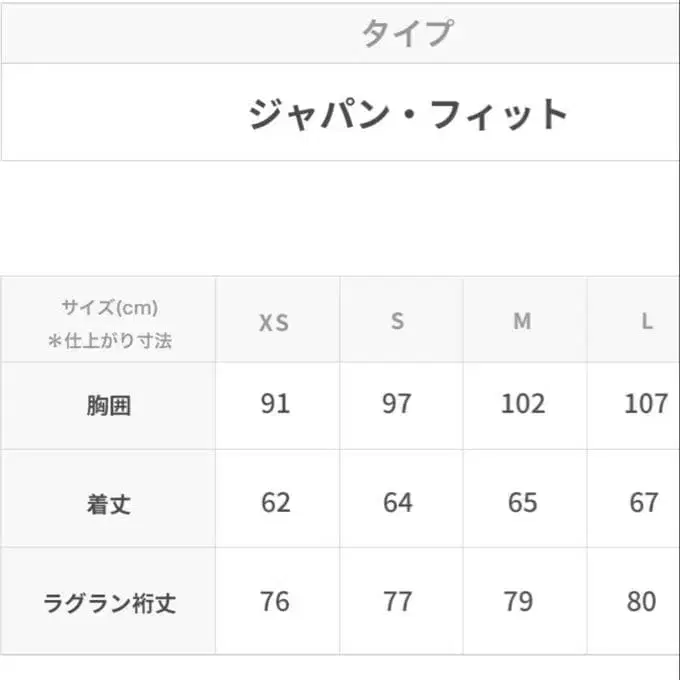Click the タイプ header cell

click(x=406, y=33)
